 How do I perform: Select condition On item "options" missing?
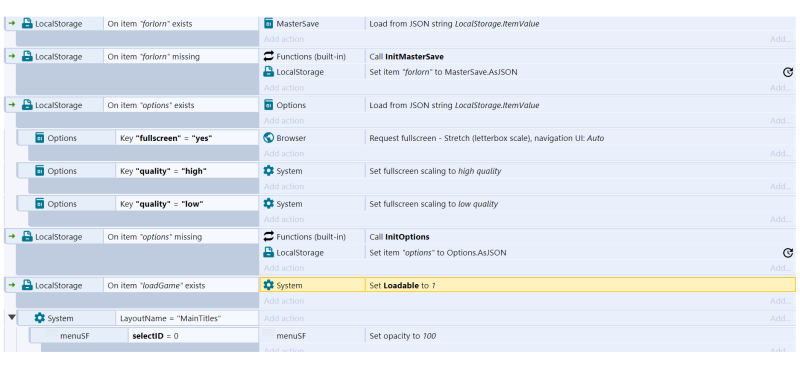pyautogui.click(x=181, y=237)
